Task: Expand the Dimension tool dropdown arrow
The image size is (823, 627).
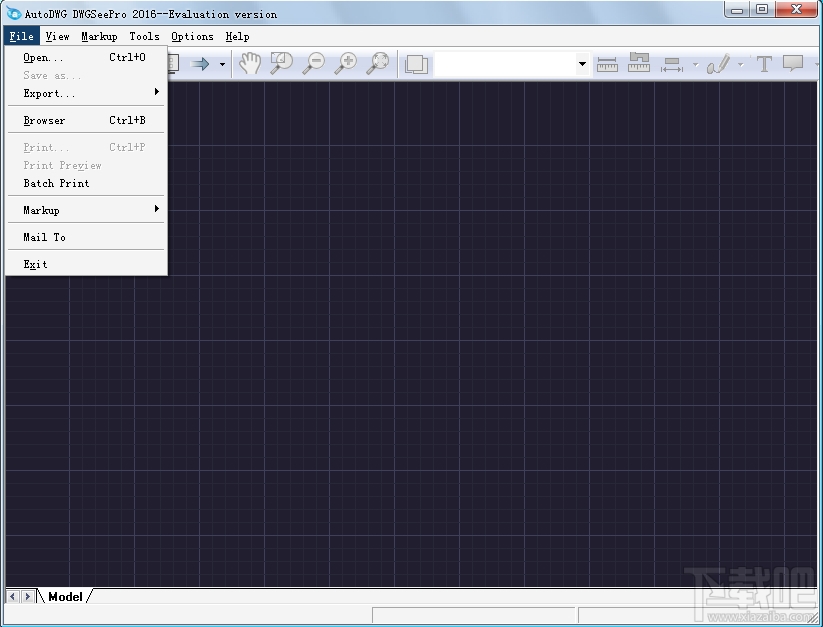Action: coord(695,65)
